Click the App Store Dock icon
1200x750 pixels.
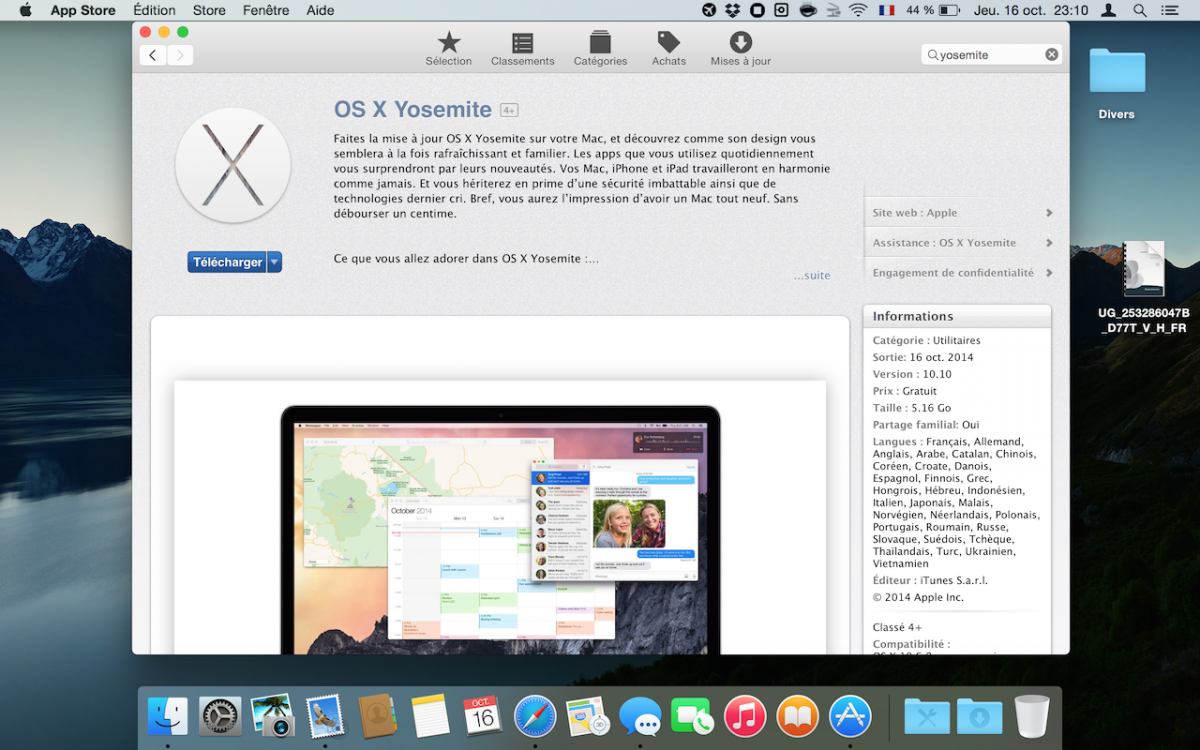tap(850, 716)
